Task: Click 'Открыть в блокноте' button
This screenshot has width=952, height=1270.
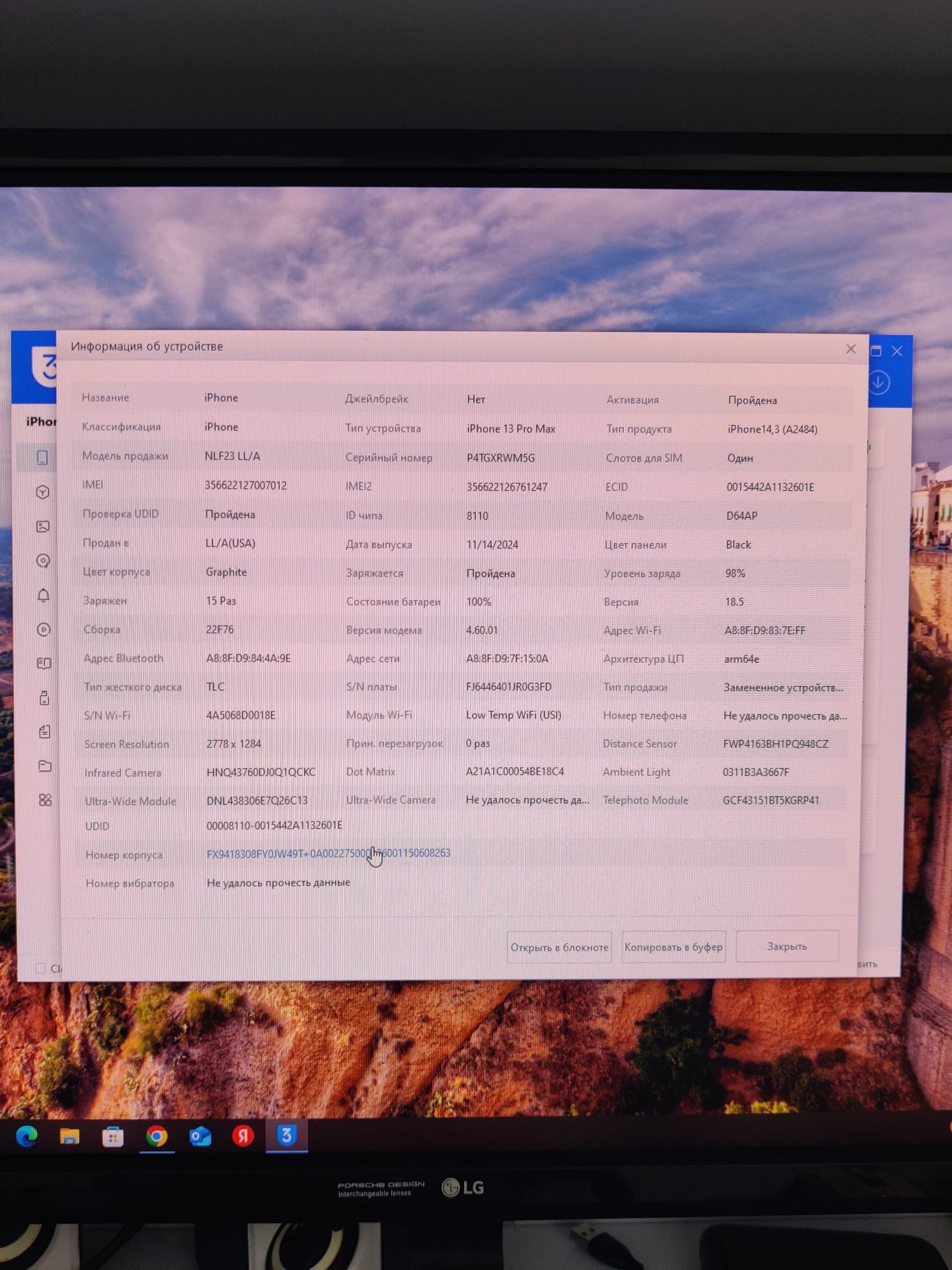Action: click(559, 947)
